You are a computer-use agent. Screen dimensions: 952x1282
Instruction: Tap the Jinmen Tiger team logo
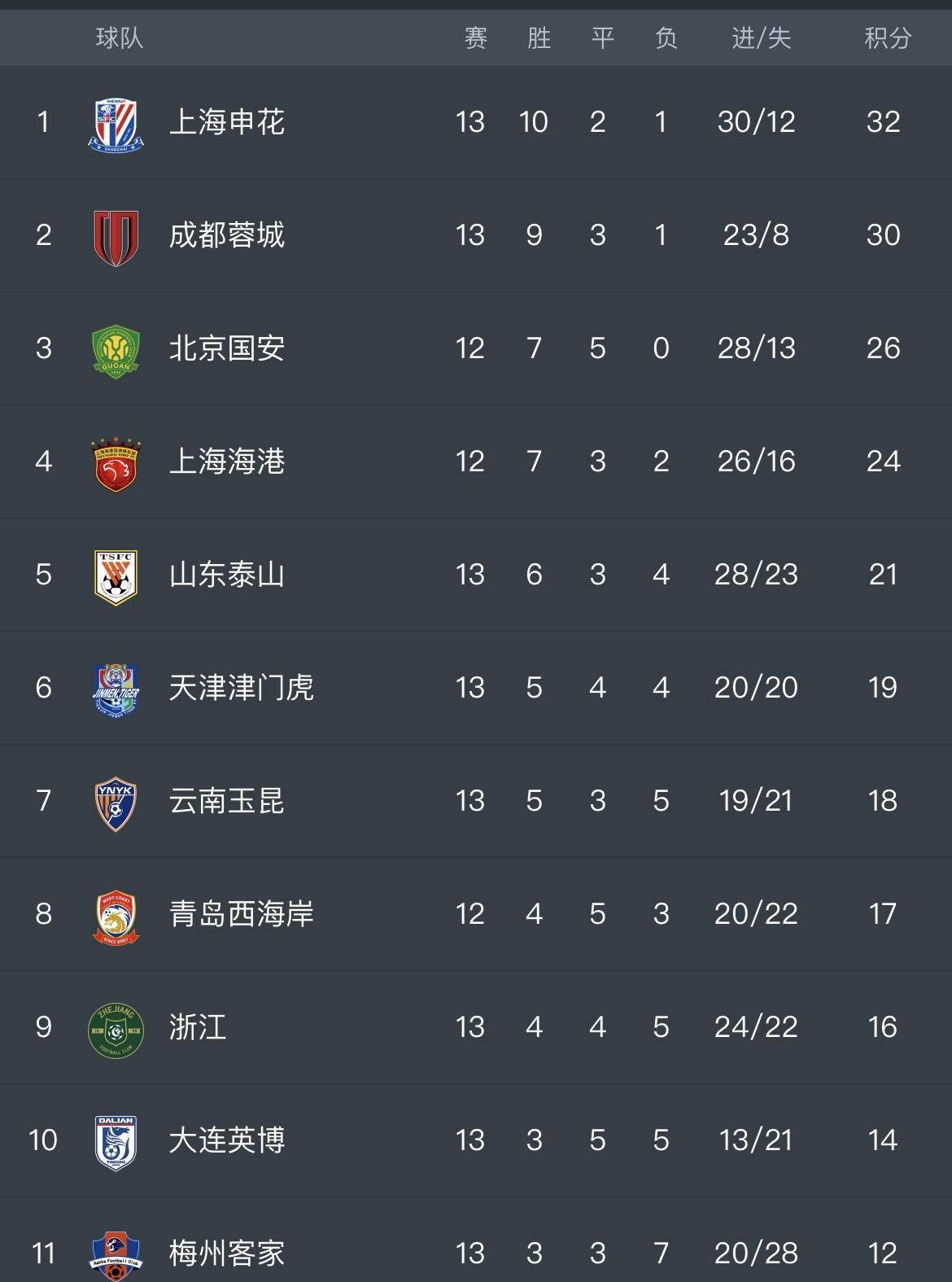pyautogui.click(x=116, y=689)
